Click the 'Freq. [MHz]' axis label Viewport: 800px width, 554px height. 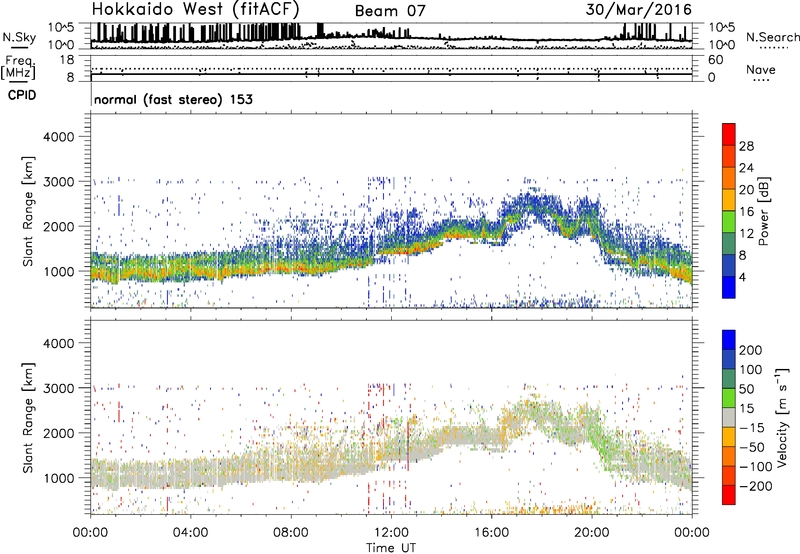coord(18,67)
